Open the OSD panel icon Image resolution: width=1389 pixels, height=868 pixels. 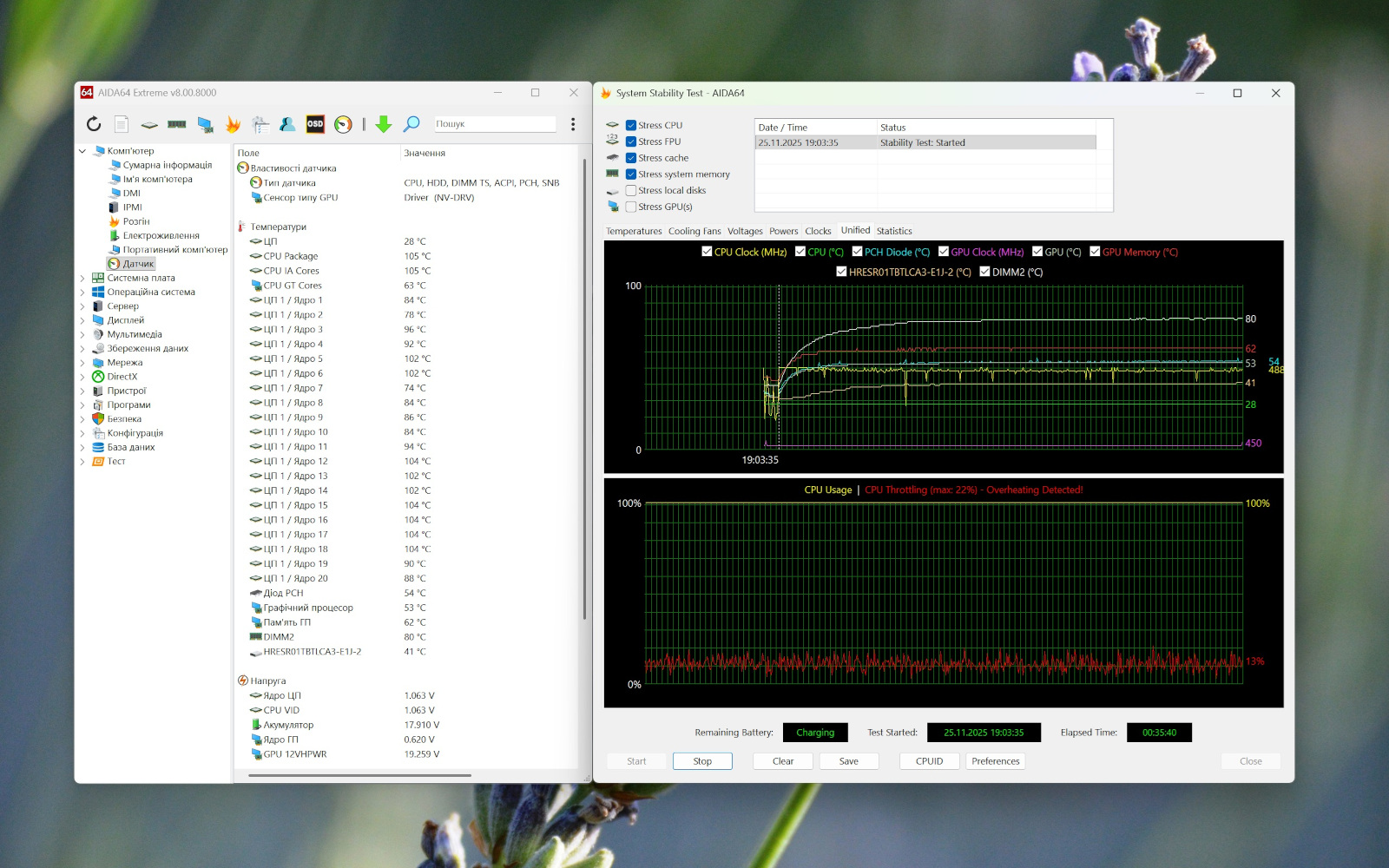315,124
